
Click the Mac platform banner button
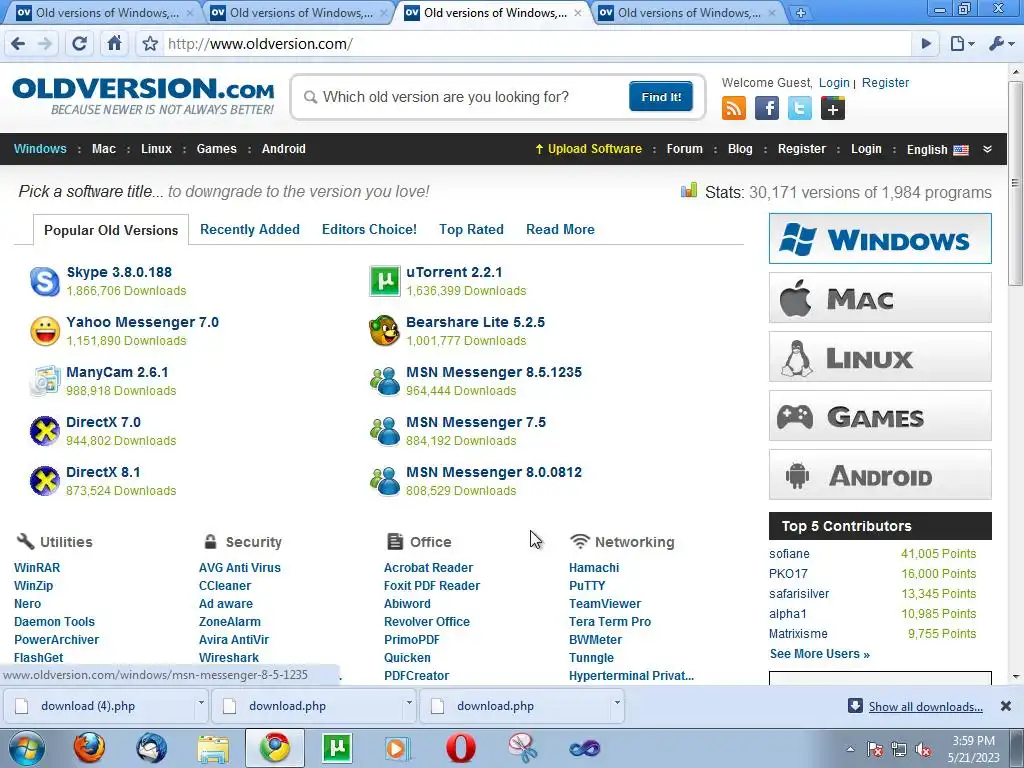point(880,298)
